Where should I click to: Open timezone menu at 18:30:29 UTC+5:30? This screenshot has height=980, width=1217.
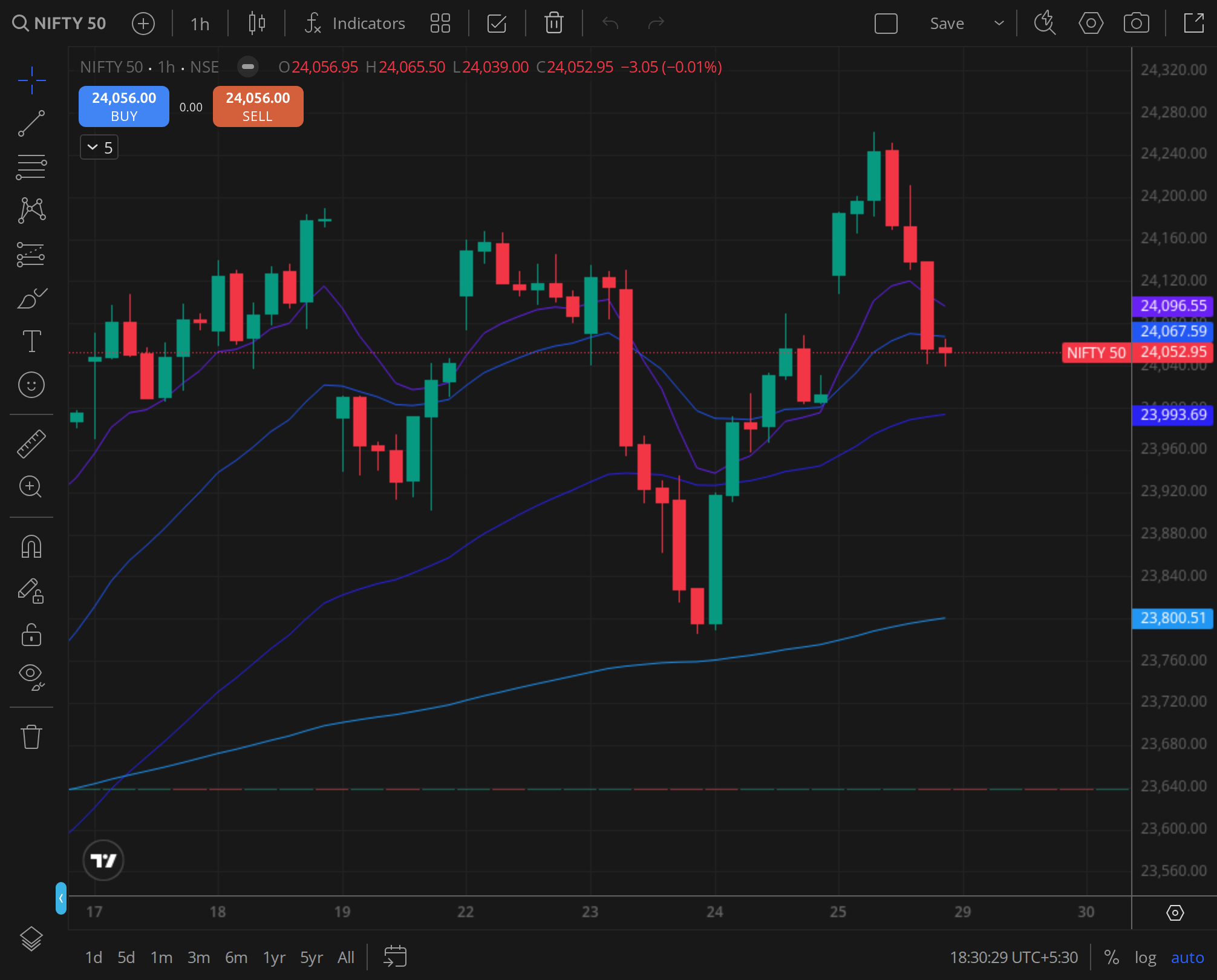tap(1014, 957)
